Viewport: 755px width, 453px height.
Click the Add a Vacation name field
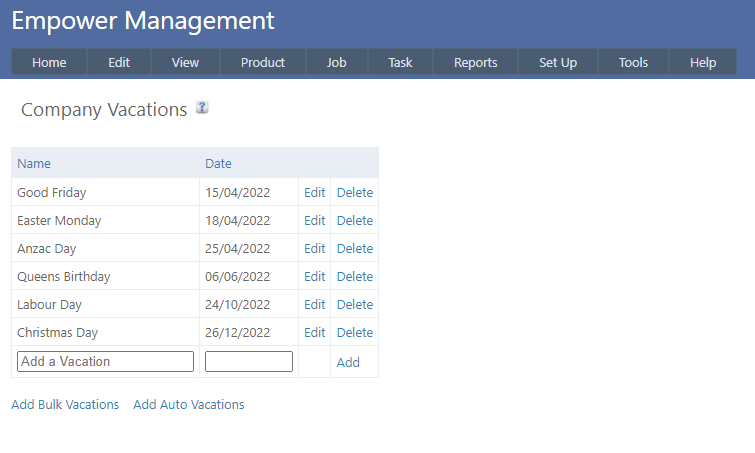click(x=105, y=362)
